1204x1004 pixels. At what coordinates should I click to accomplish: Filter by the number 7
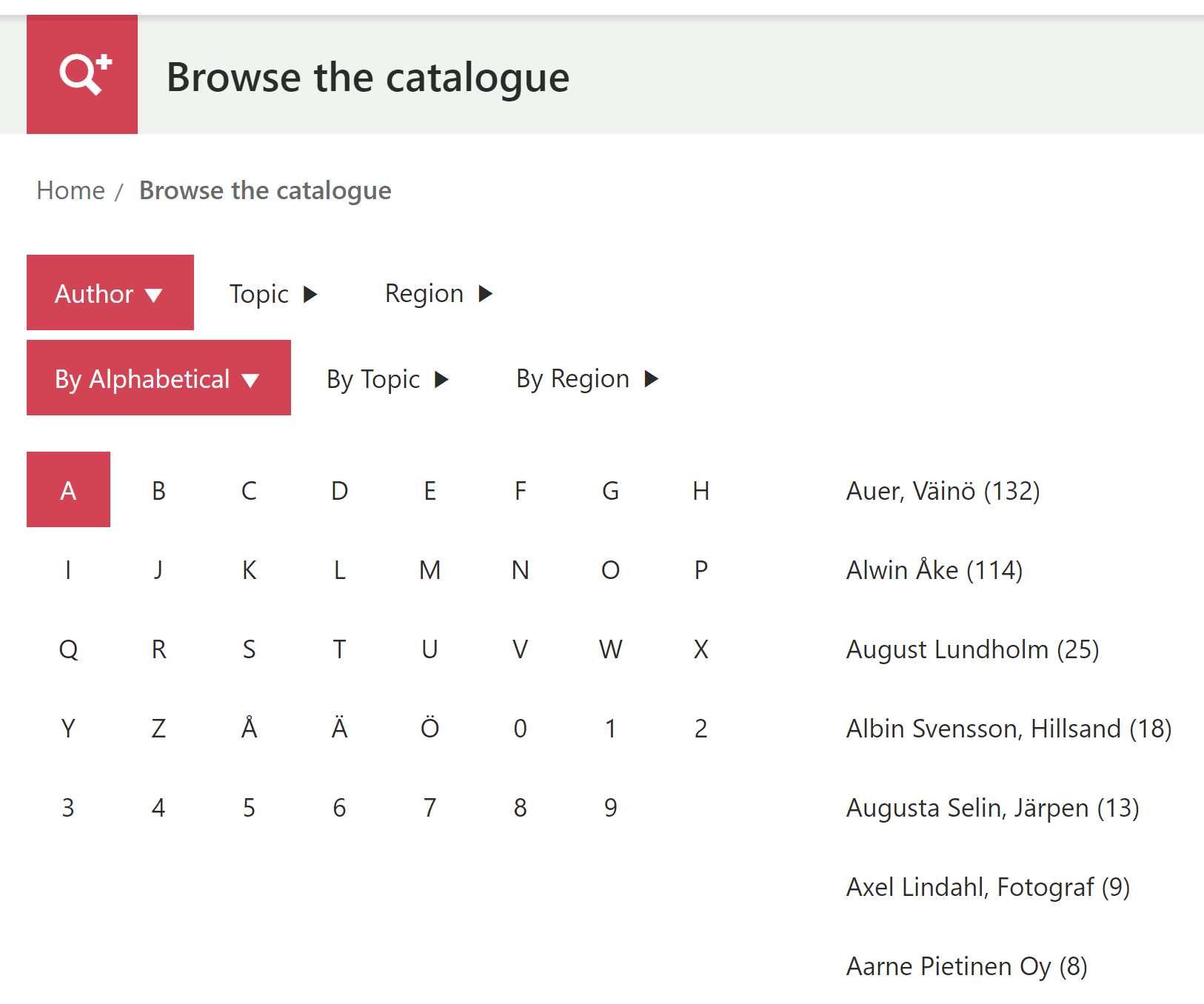429,808
